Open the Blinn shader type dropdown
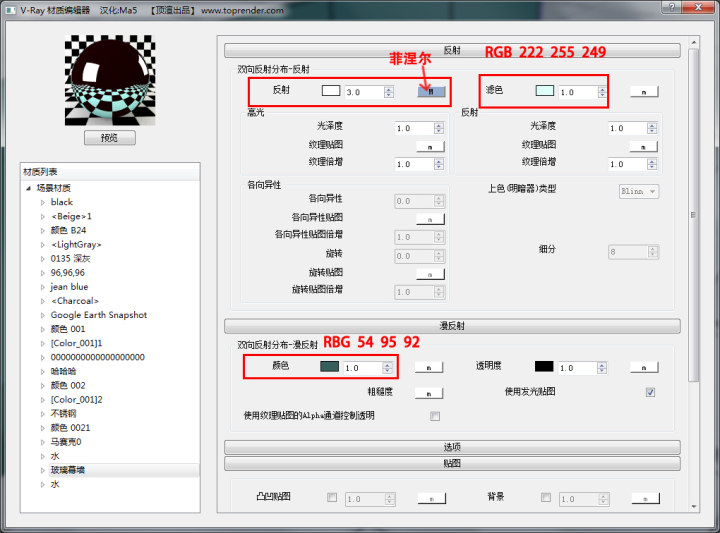The height and width of the screenshot is (533, 720). (x=639, y=191)
